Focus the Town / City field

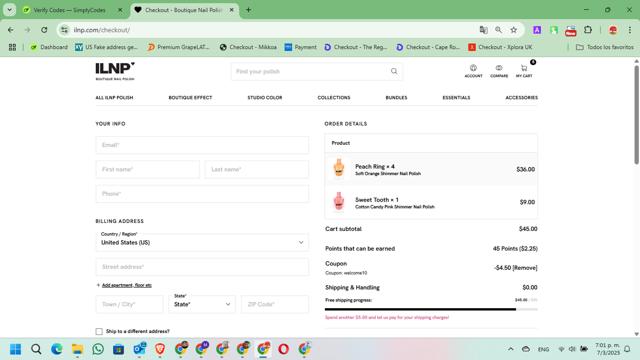129,304
